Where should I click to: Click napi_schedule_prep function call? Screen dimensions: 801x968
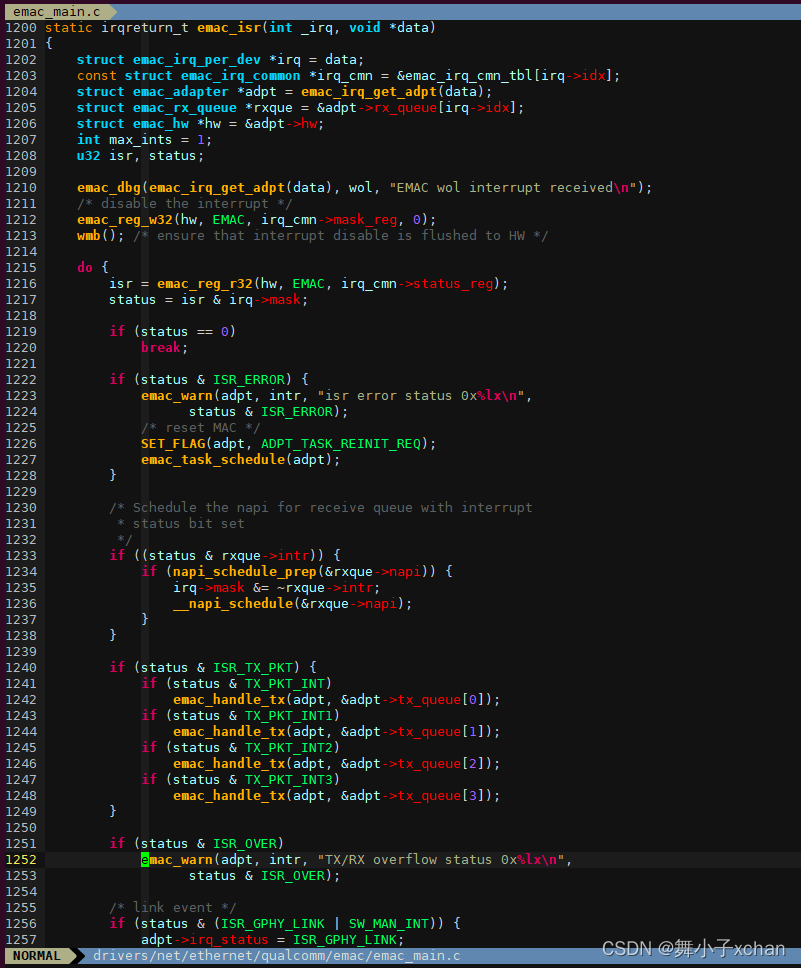[x=245, y=572]
